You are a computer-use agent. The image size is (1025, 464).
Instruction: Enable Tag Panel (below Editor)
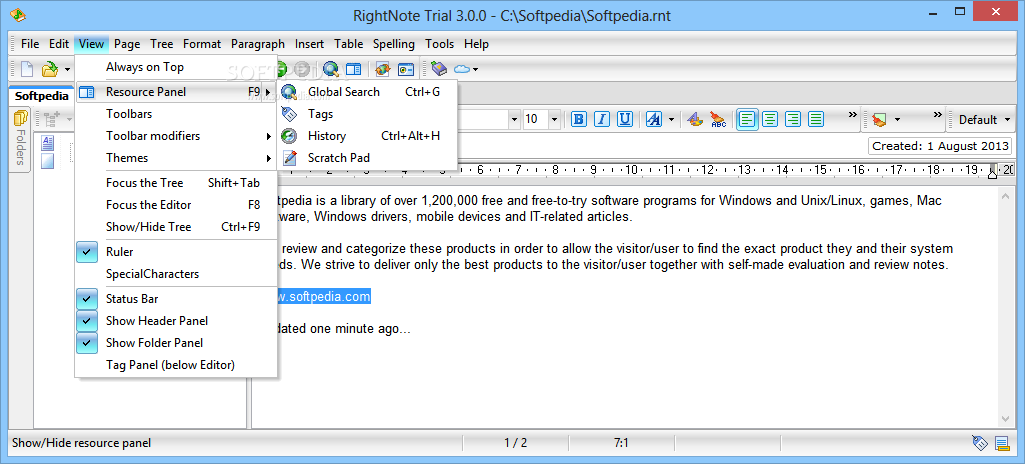click(176, 365)
